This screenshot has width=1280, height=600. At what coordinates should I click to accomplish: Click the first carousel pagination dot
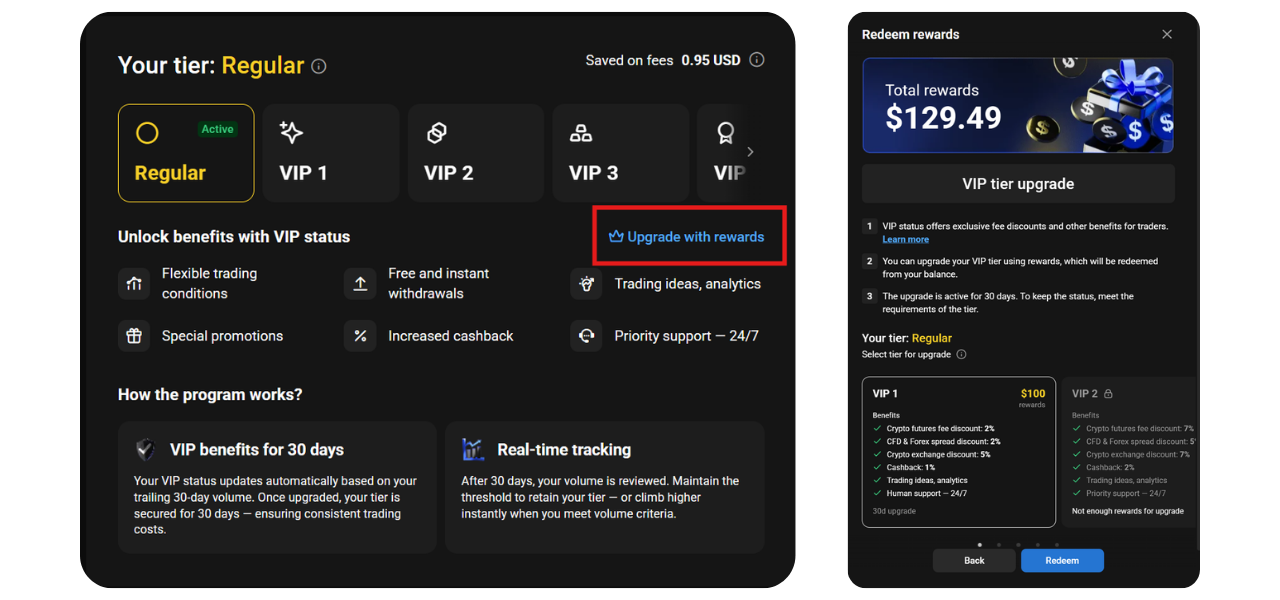pos(979,545)
